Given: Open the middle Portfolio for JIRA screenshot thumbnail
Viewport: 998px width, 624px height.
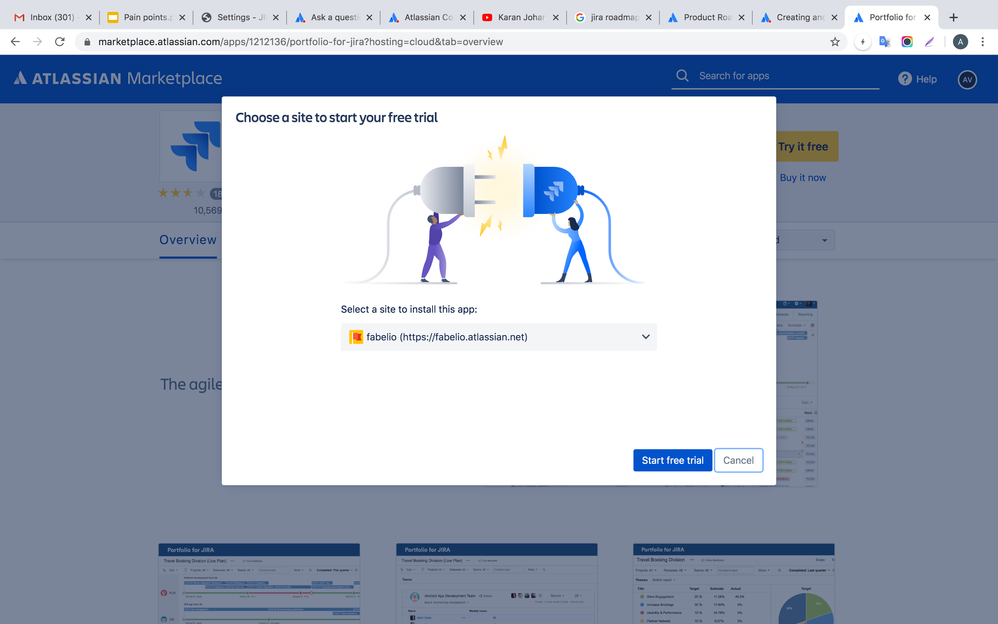Looking at the screenshot, I should 496,583.
